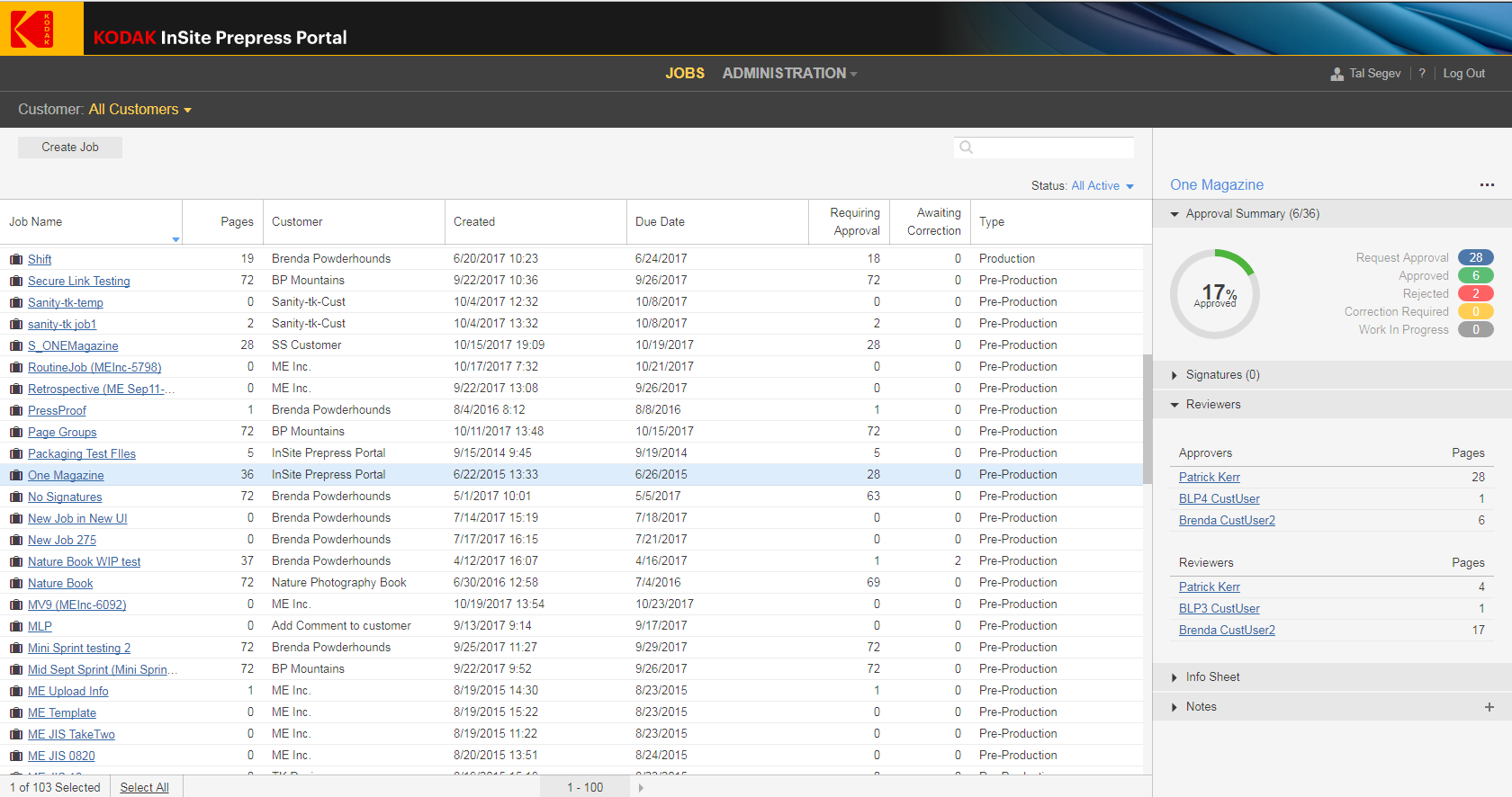Screen dimensions: 1512x797
Task: Click the red Rejected count badge
Action: [x=1475, y=294]
